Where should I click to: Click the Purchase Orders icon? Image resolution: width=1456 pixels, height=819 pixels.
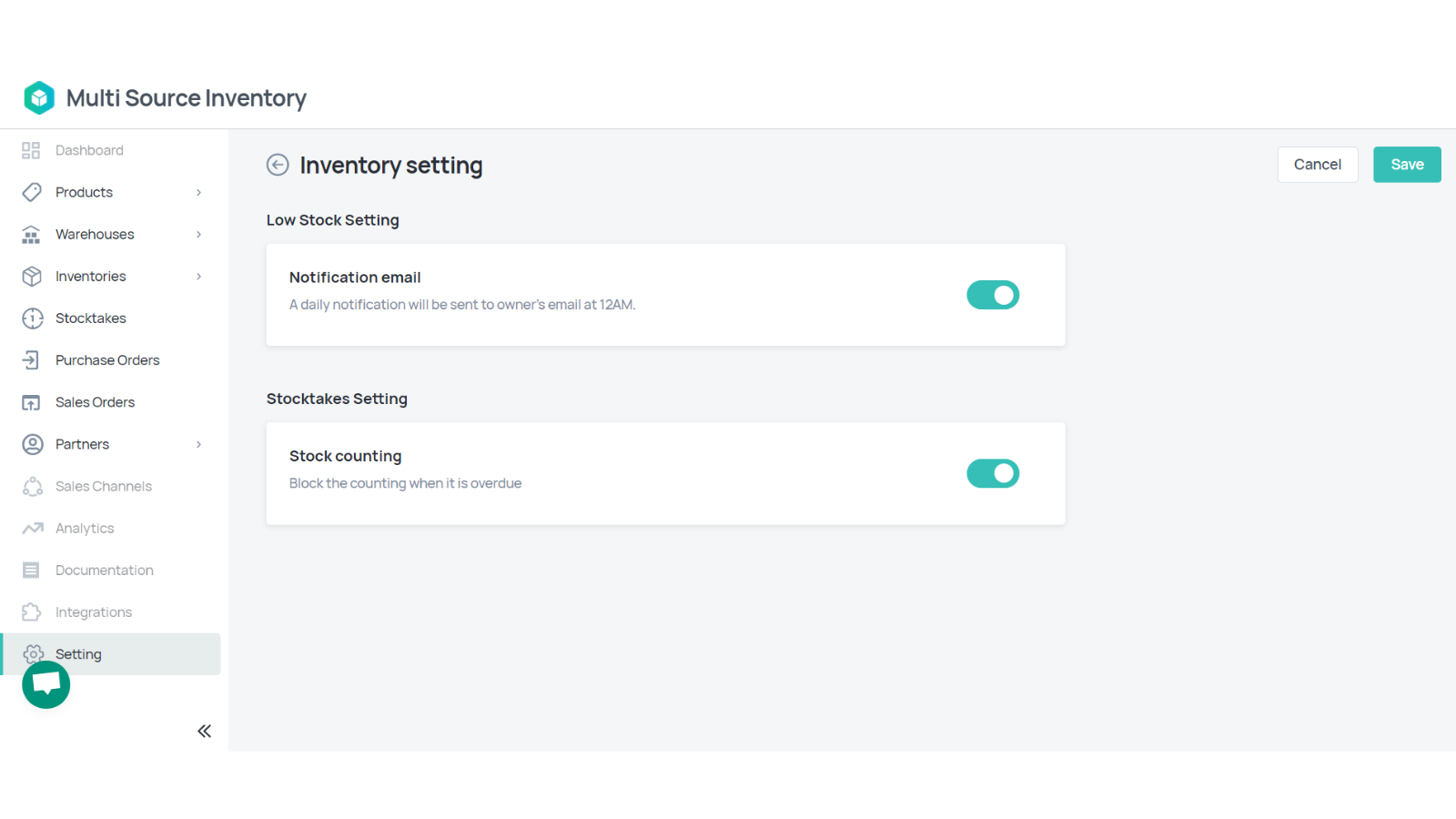click(30, 359)
